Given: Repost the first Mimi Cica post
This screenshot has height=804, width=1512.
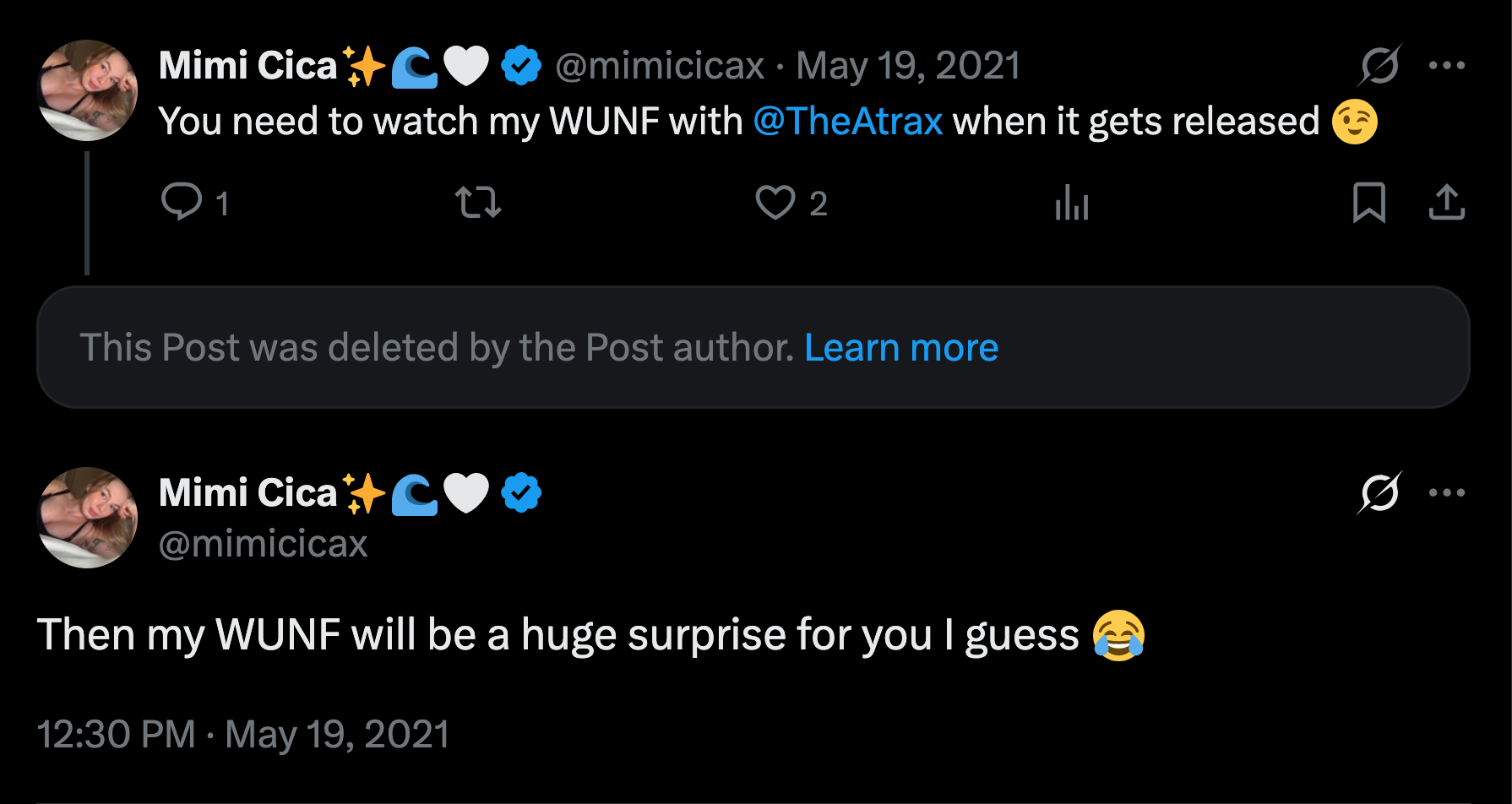Looking at the screenshot, I should 478,203.
